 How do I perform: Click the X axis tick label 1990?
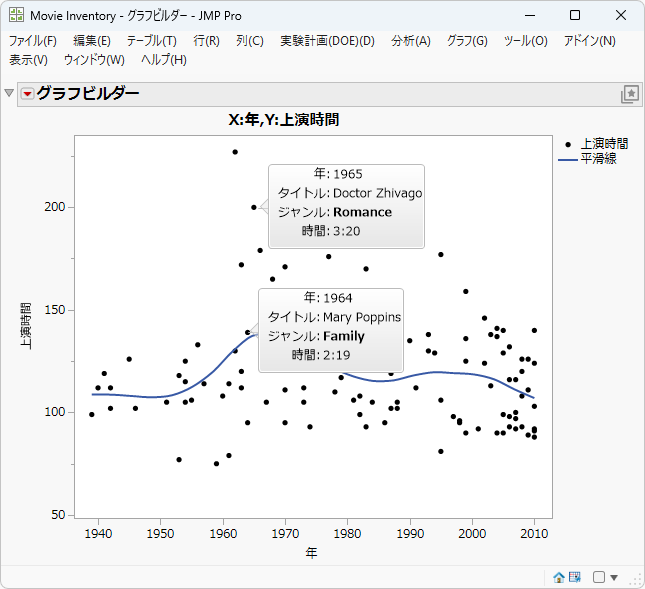click(410, 533)
